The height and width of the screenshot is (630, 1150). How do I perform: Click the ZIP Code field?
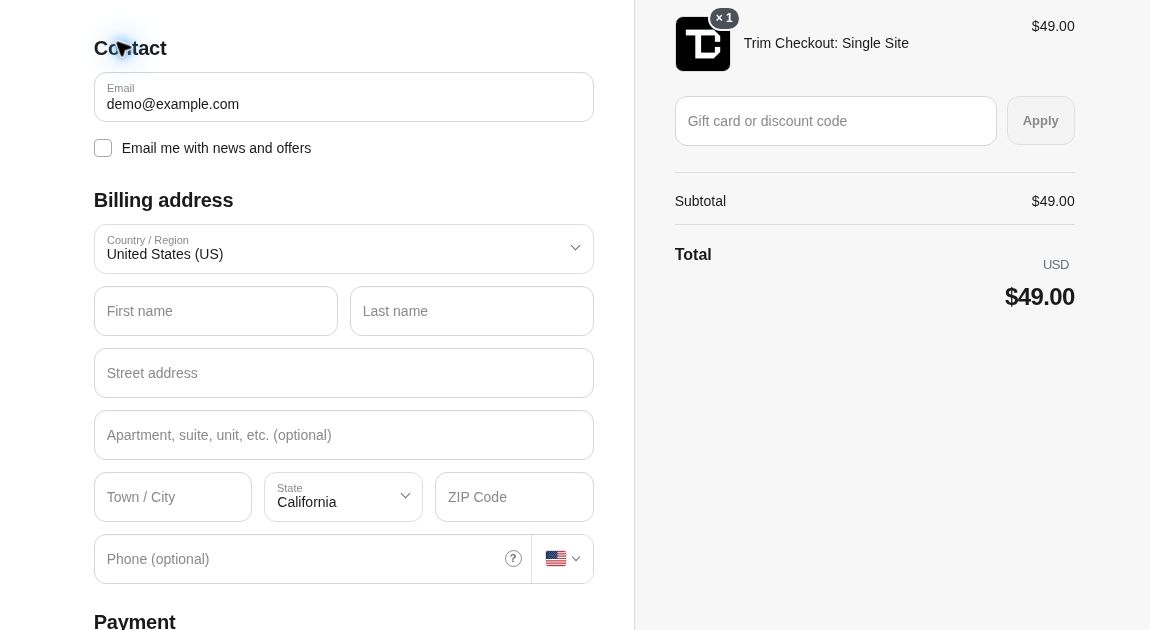(514, 497)
